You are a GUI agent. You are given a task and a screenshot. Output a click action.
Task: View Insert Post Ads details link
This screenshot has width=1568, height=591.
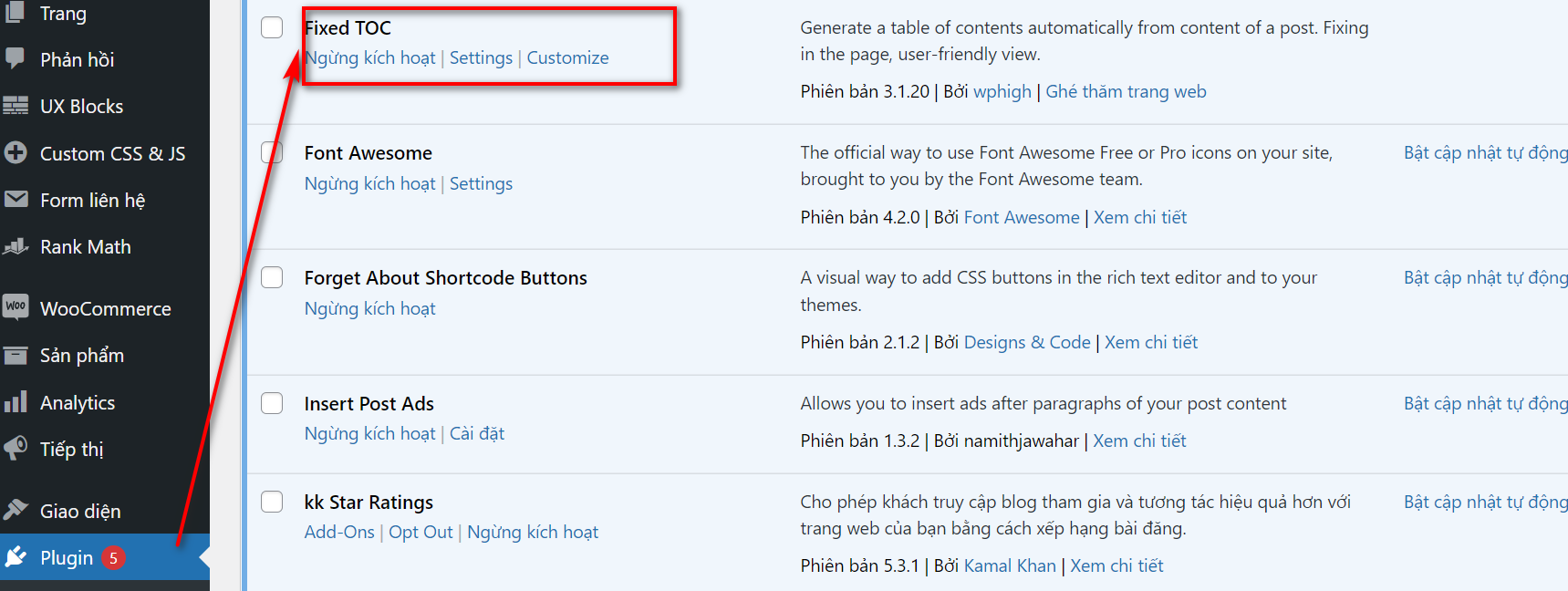1139,441
